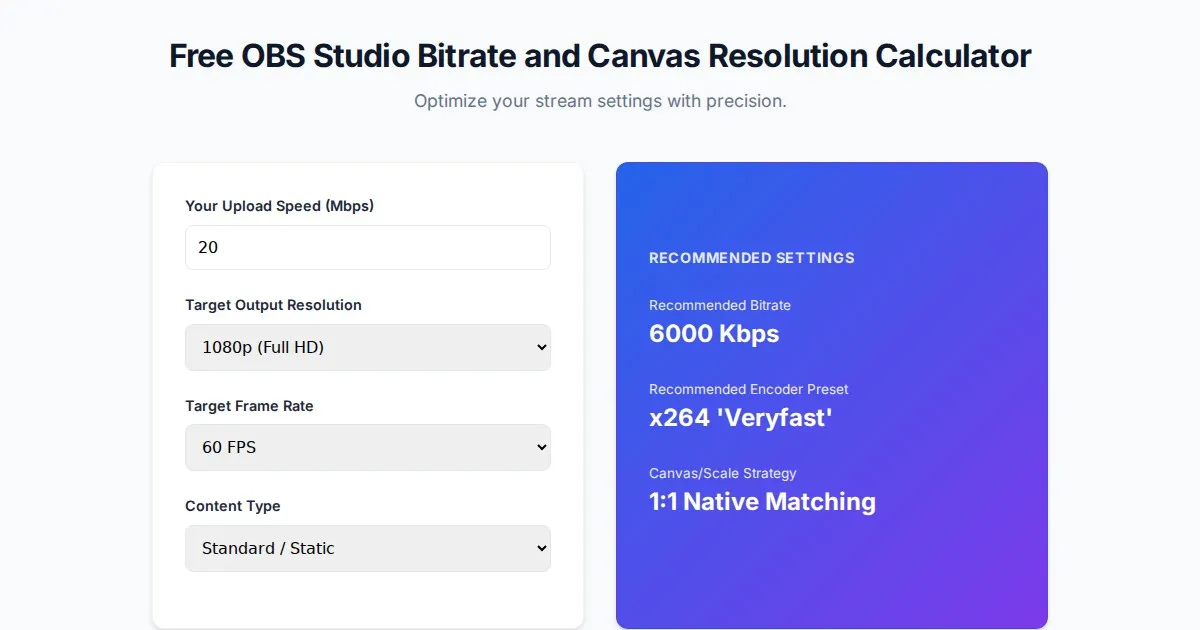Click the 'Optimize your stream settings' subtitle
Screen dimensions: 1200x630
pos(600,101)
